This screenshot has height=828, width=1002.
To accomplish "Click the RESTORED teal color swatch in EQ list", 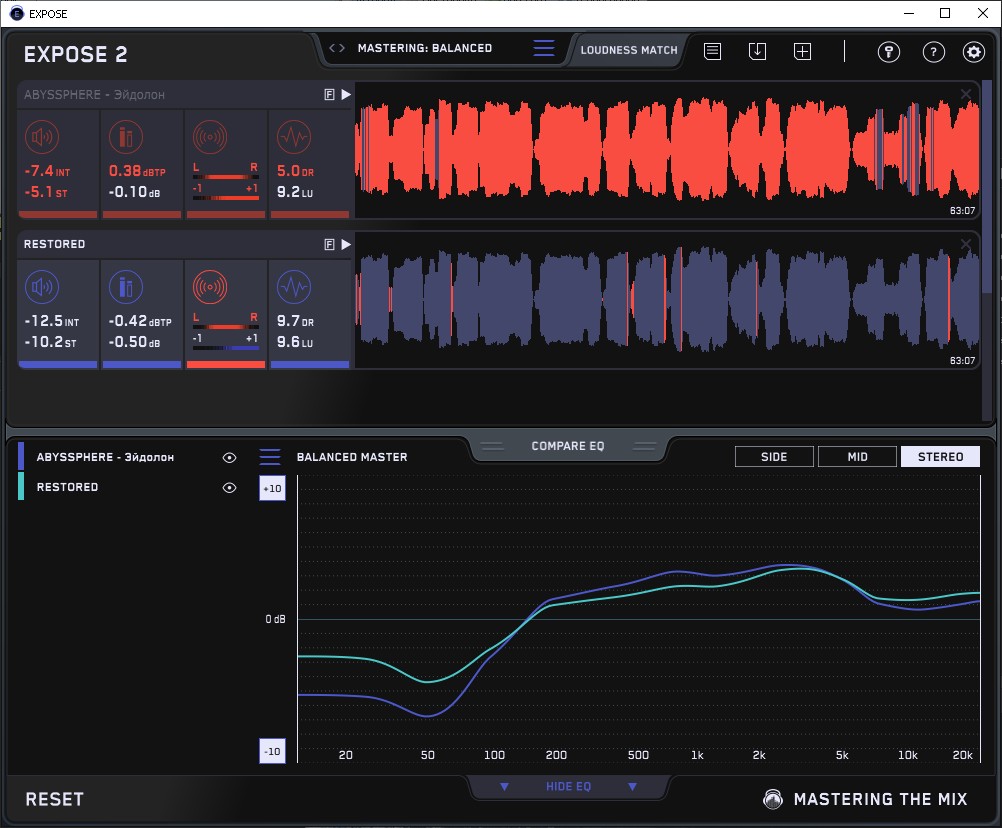I will coord(21,487).
